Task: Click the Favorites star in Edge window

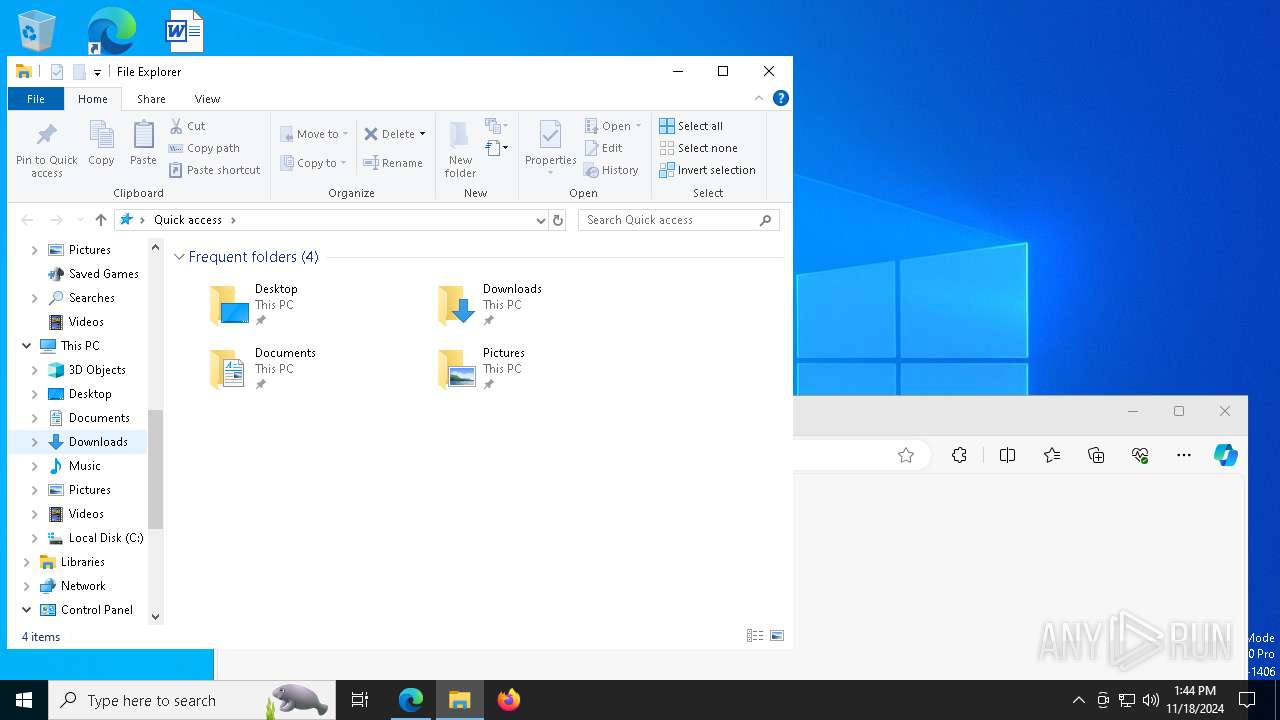Action: 906,455
